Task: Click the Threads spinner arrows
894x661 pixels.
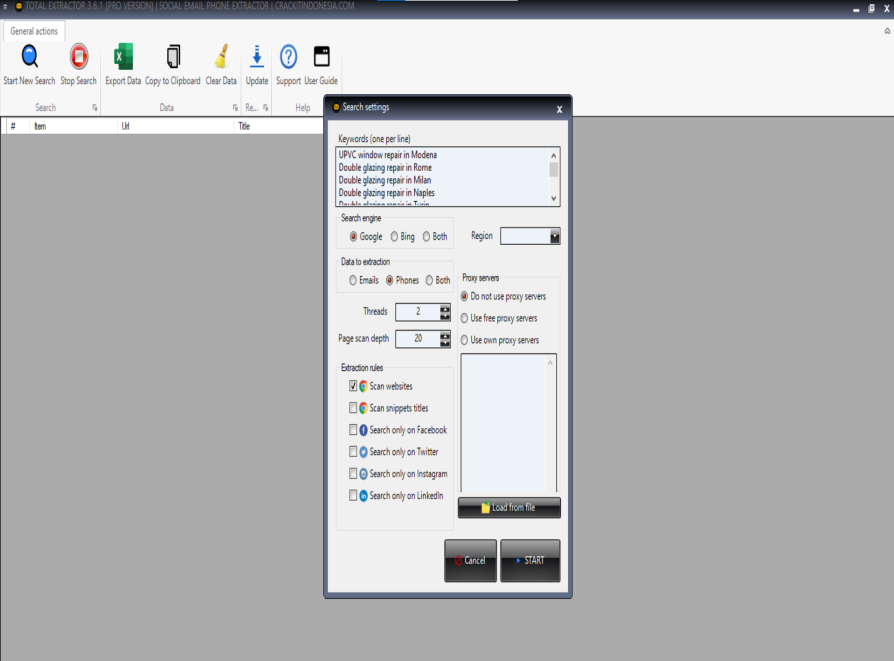Action: tap(445, 312)
